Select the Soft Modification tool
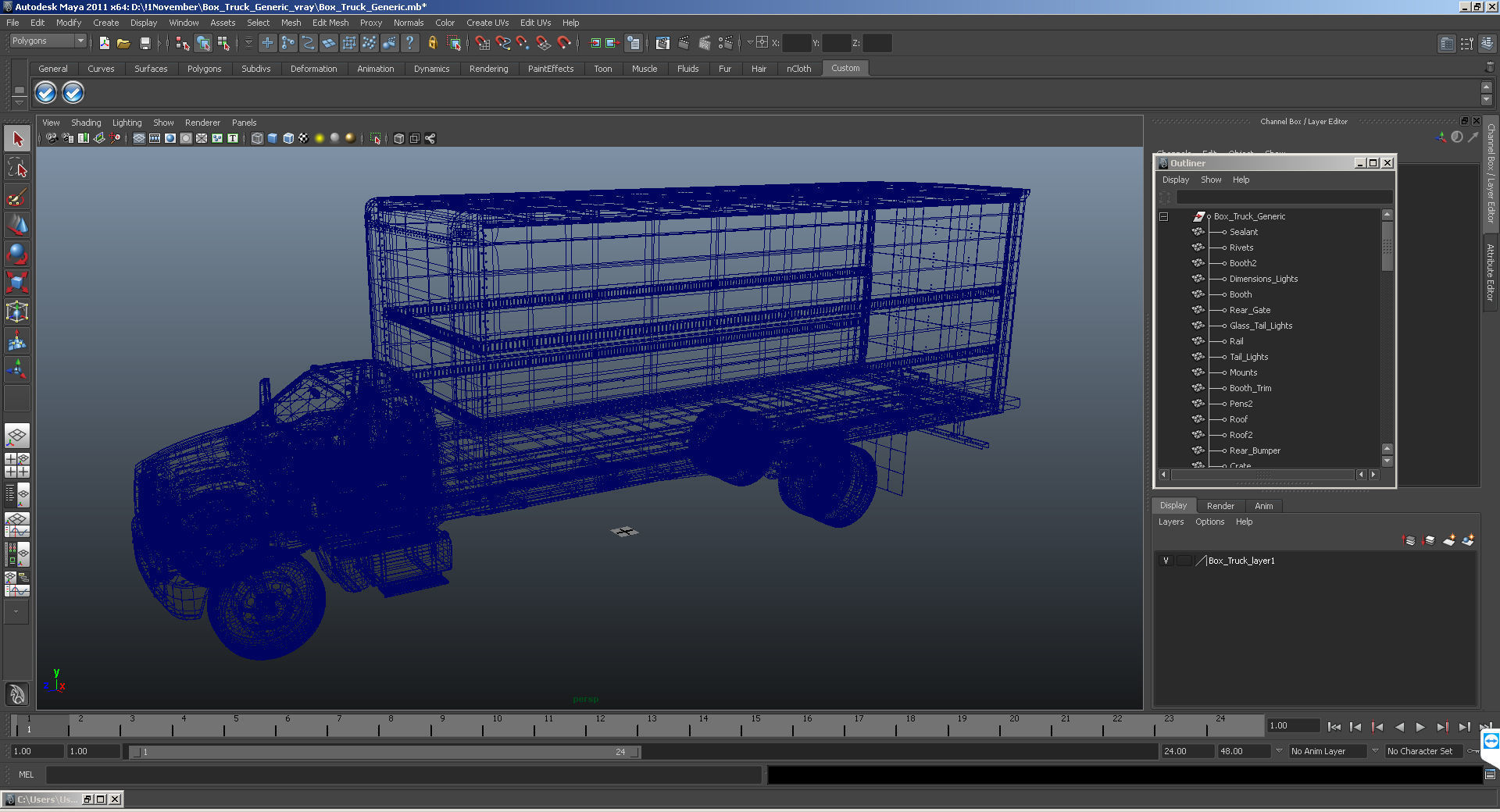The width and height of the screenshot is (1500, 812). pos(17,341)
